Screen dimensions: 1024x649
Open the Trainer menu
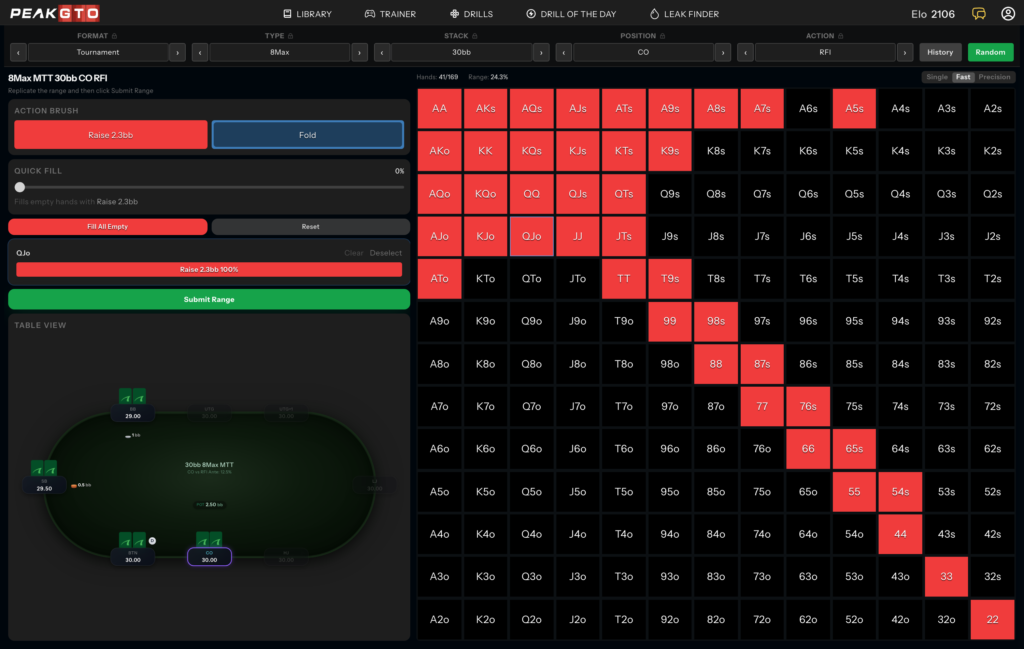click(390, 14)
